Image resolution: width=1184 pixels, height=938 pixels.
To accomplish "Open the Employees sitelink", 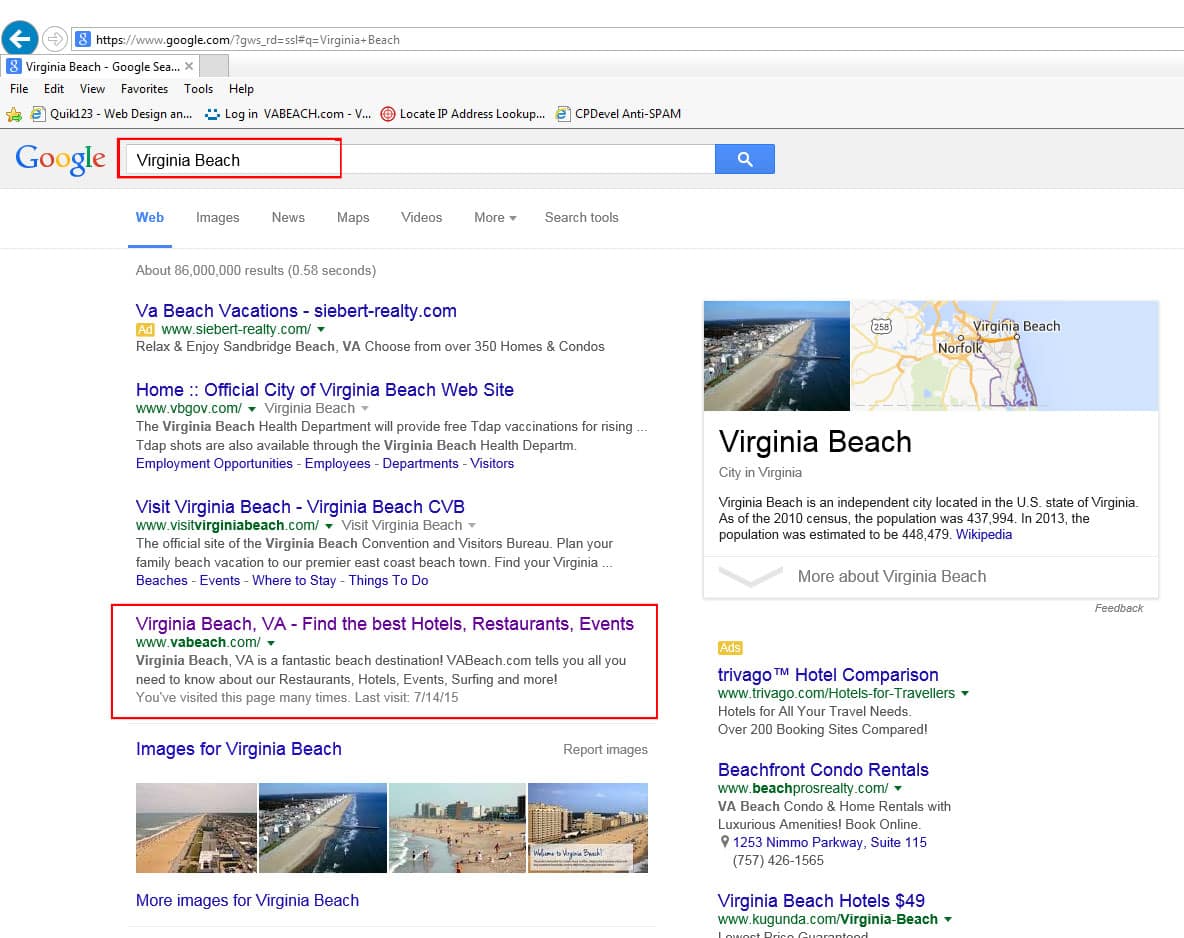I will (338, 464).
